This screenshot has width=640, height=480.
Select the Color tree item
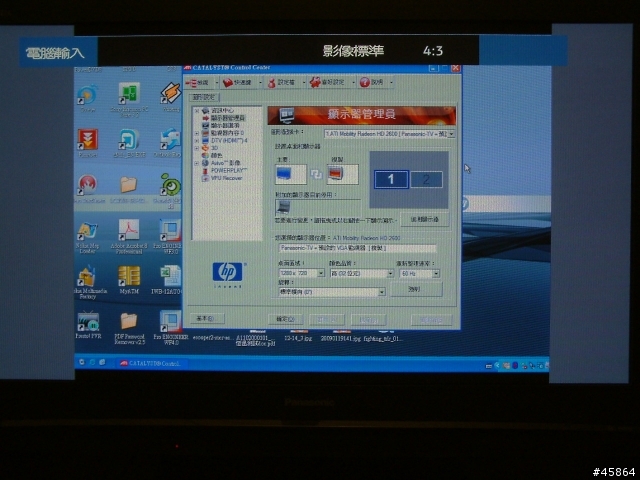coord(216,156)
